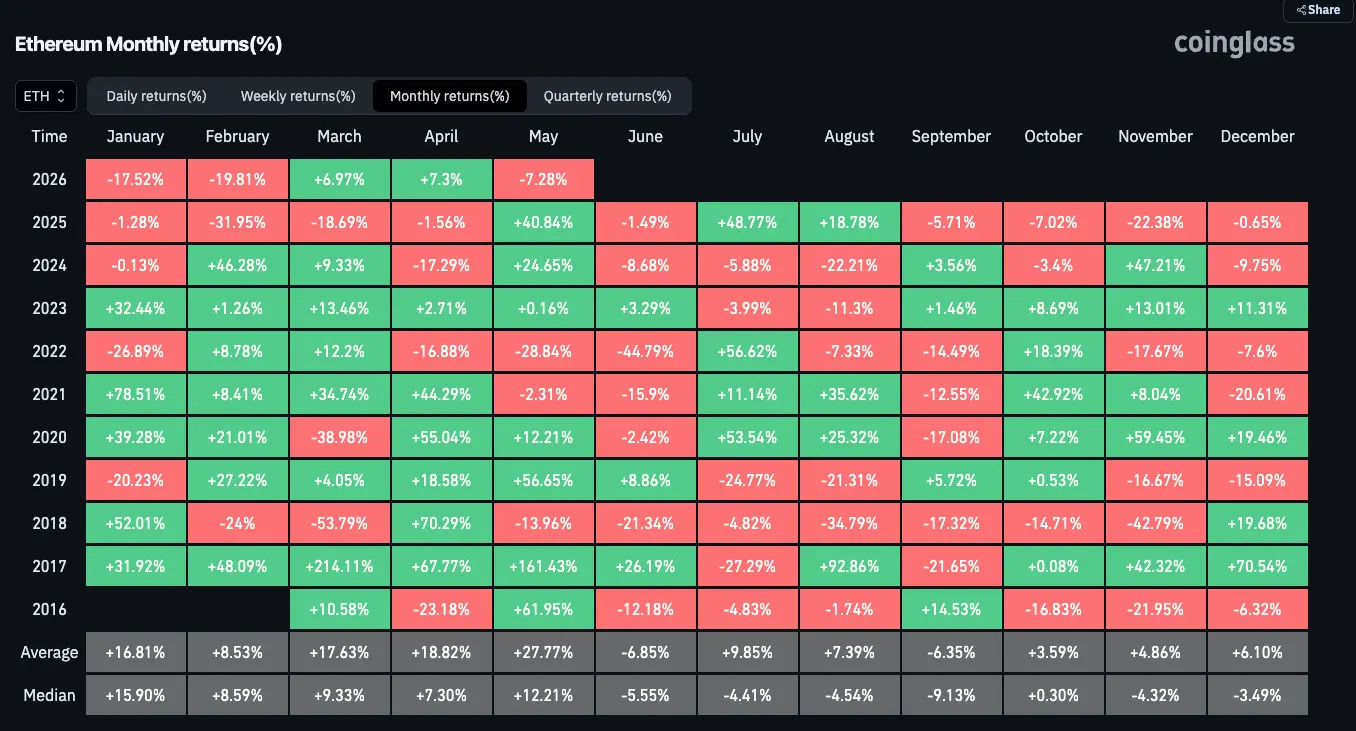This screenshot has width=1356, height=731.
Task: Switch to Weekly returns(%) tab
Action: point(298,96)
